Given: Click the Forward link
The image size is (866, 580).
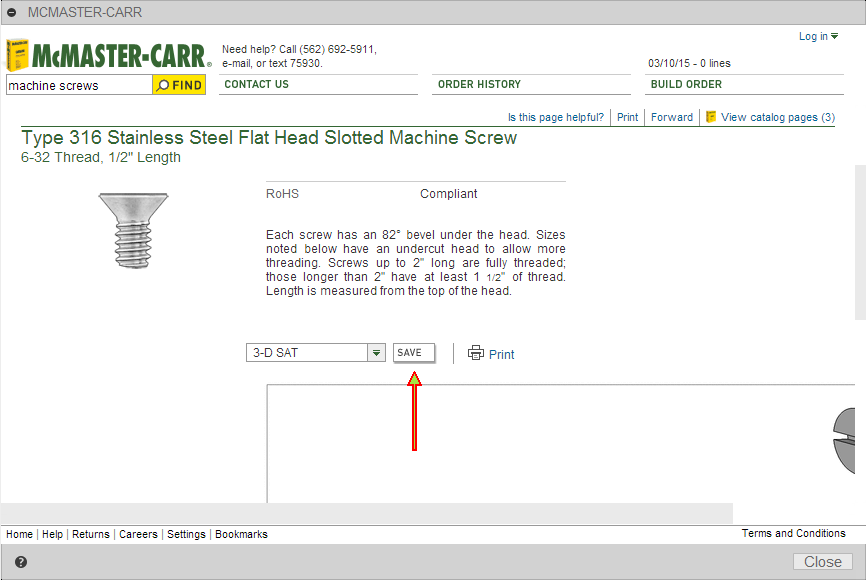Looking at the screenshot, I should 671,117.
